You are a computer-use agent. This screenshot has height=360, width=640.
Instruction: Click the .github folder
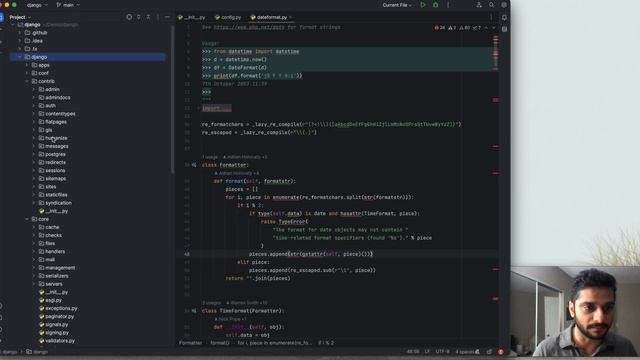click(36, 33)
